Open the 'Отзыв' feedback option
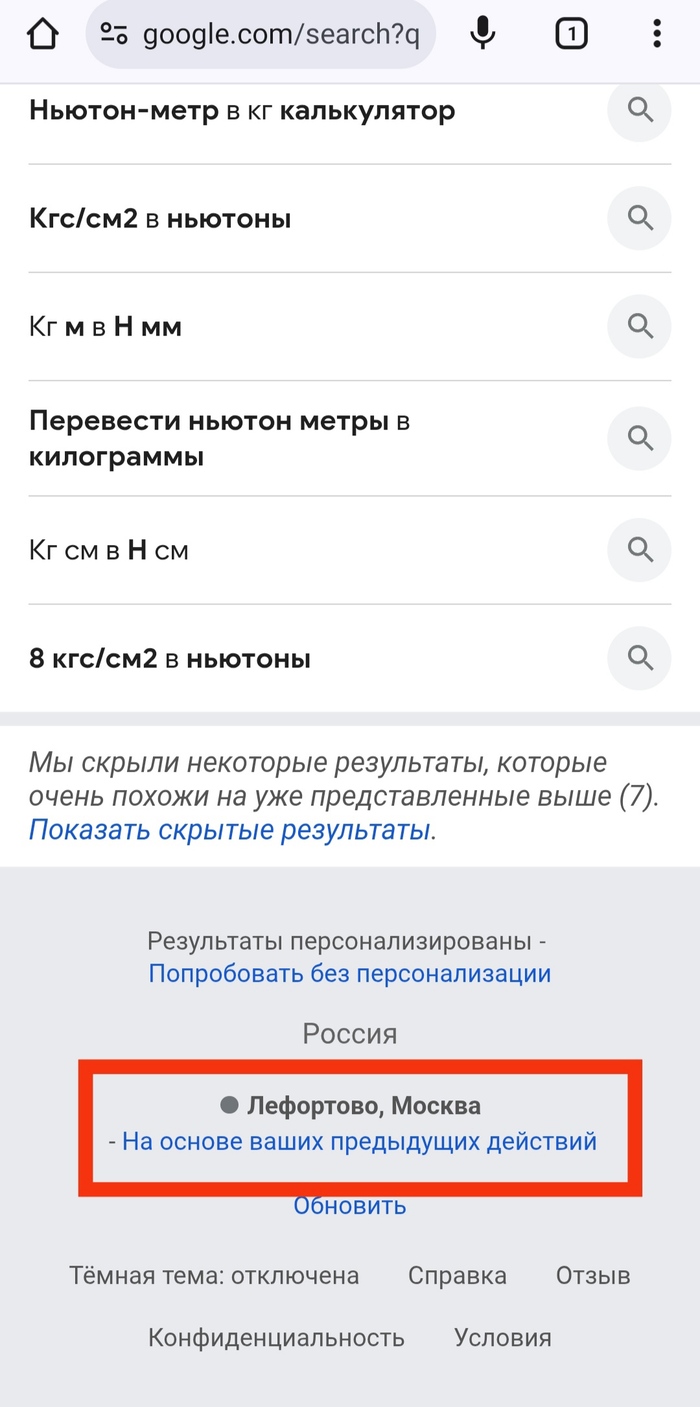Image resolution: width=700 pixels, height=1407 pixels. click(592, 1275)
